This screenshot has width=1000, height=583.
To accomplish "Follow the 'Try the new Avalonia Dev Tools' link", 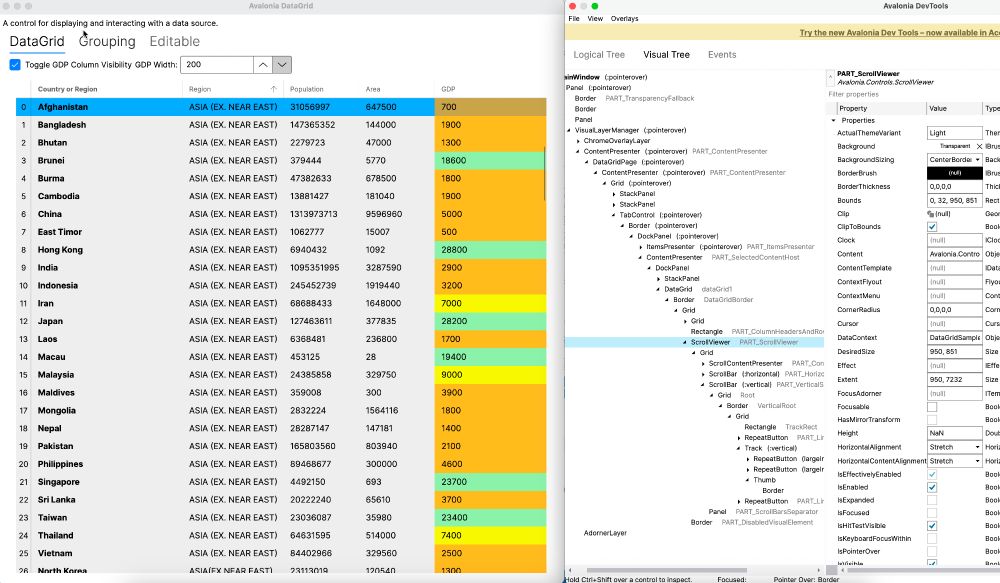I will click(x=899, y=33).
